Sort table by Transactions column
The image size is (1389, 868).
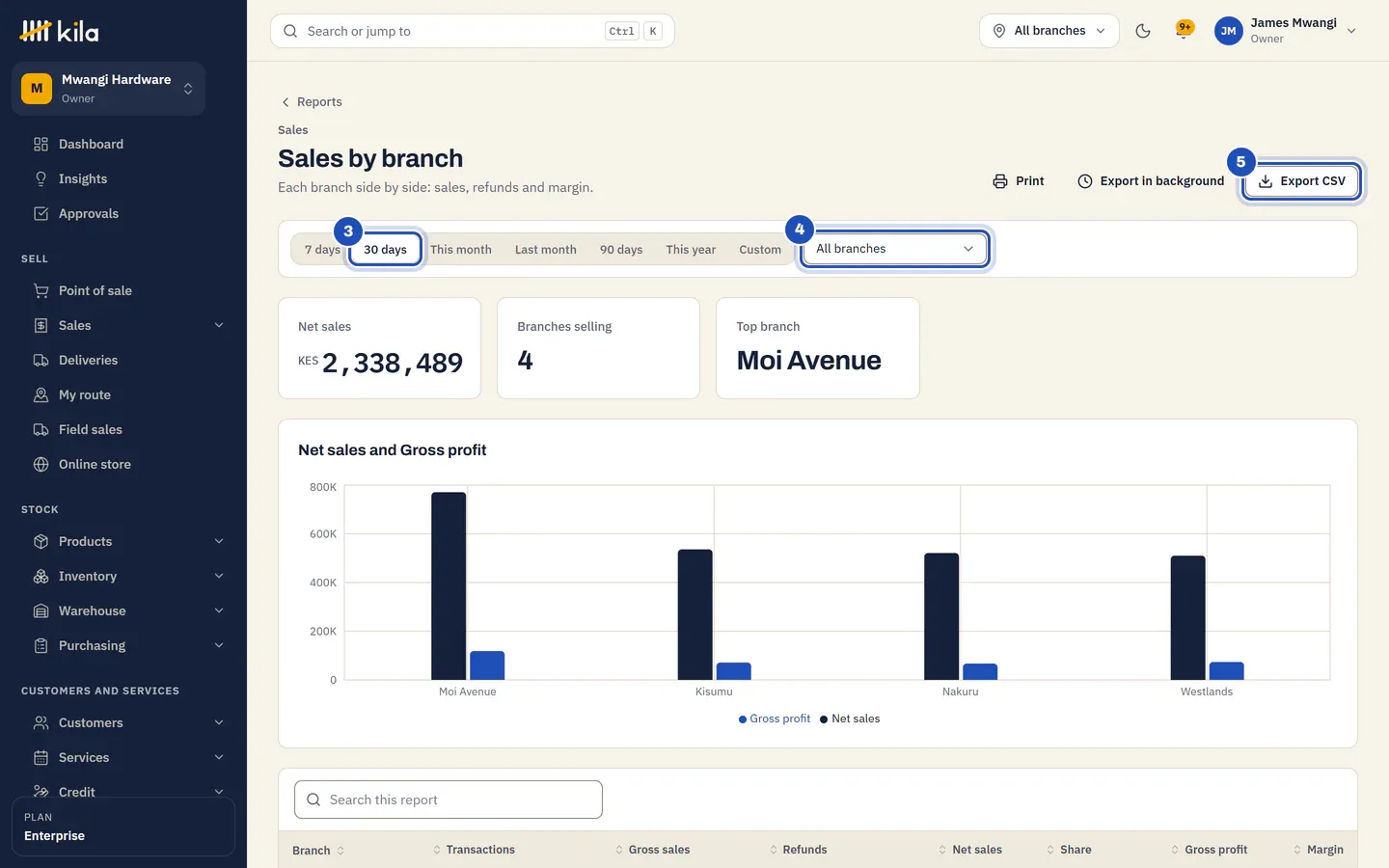point(474,850)
